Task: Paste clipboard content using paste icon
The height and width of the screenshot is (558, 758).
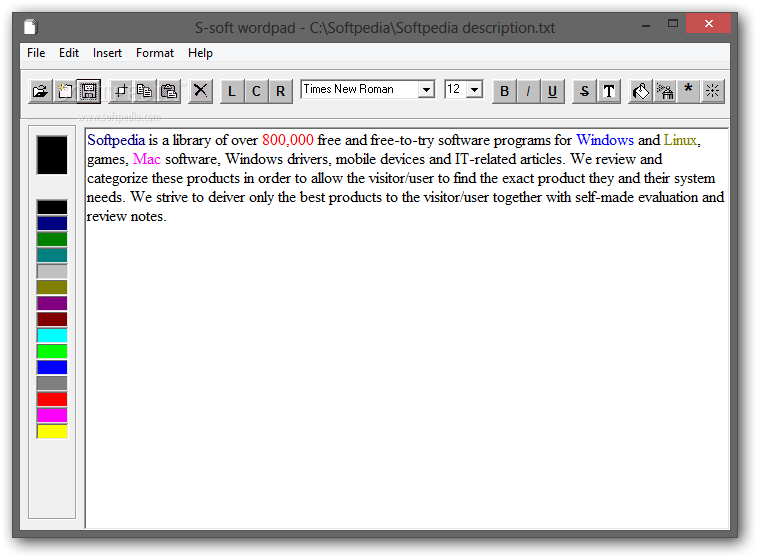Action: point(169,91)
